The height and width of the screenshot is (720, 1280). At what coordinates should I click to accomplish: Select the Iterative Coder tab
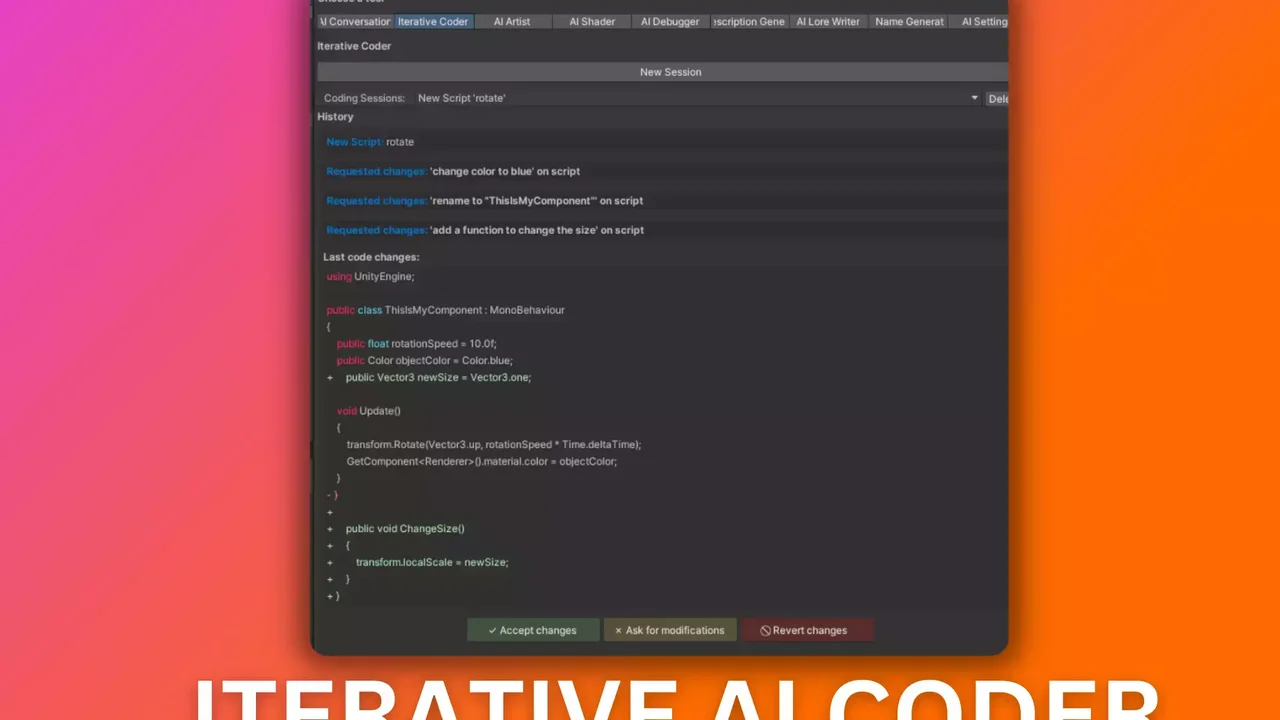tap(433, 21)
